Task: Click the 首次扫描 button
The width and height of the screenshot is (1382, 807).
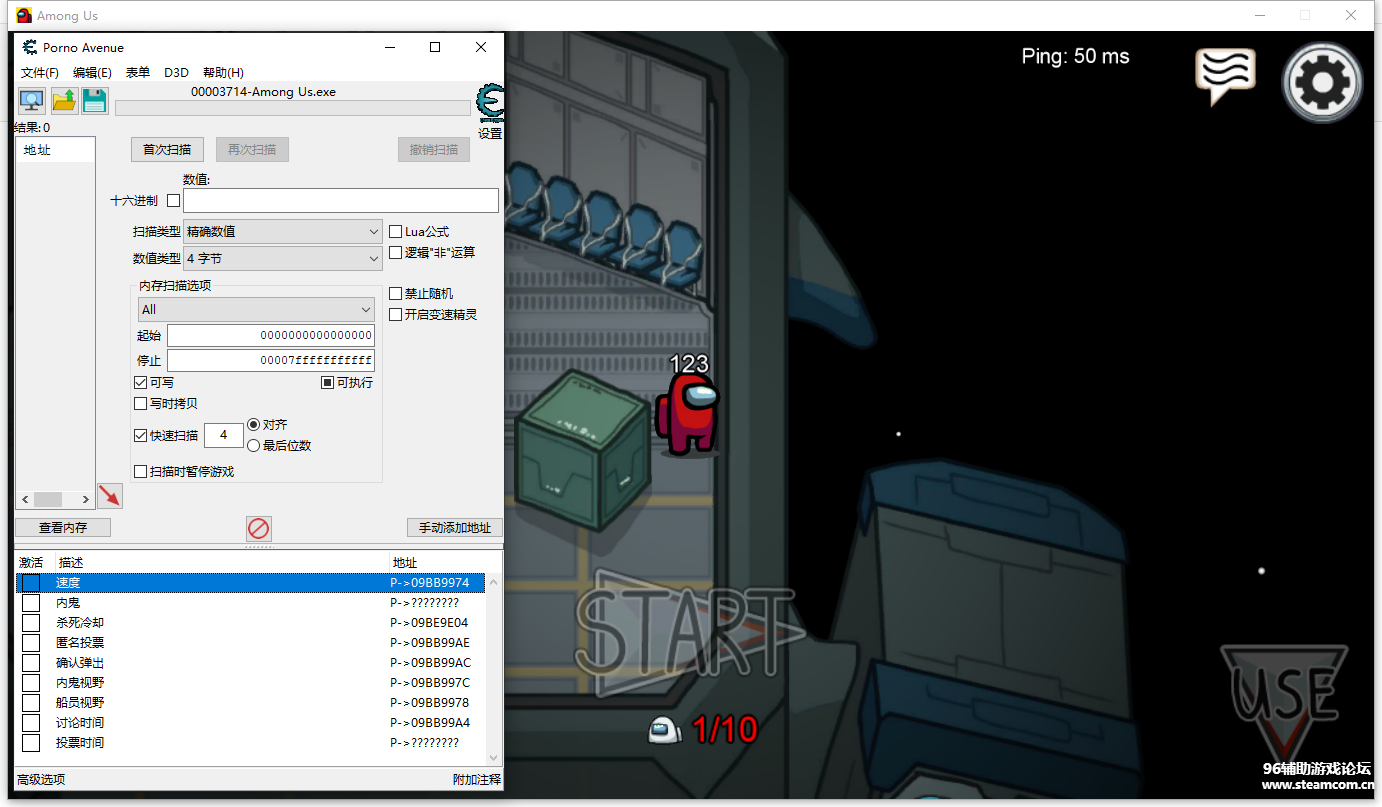Action: point(167,150)
